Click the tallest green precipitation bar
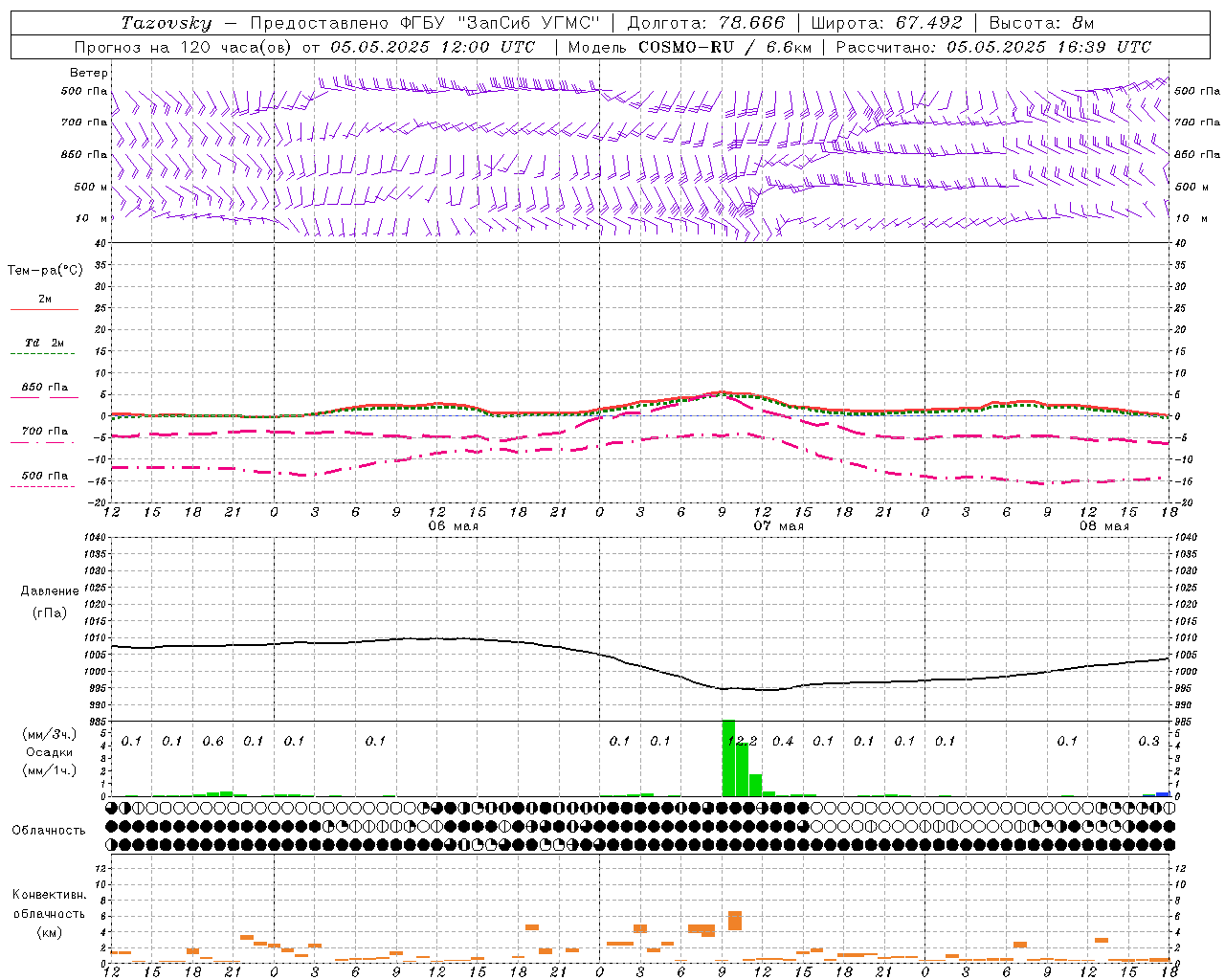 728,758
